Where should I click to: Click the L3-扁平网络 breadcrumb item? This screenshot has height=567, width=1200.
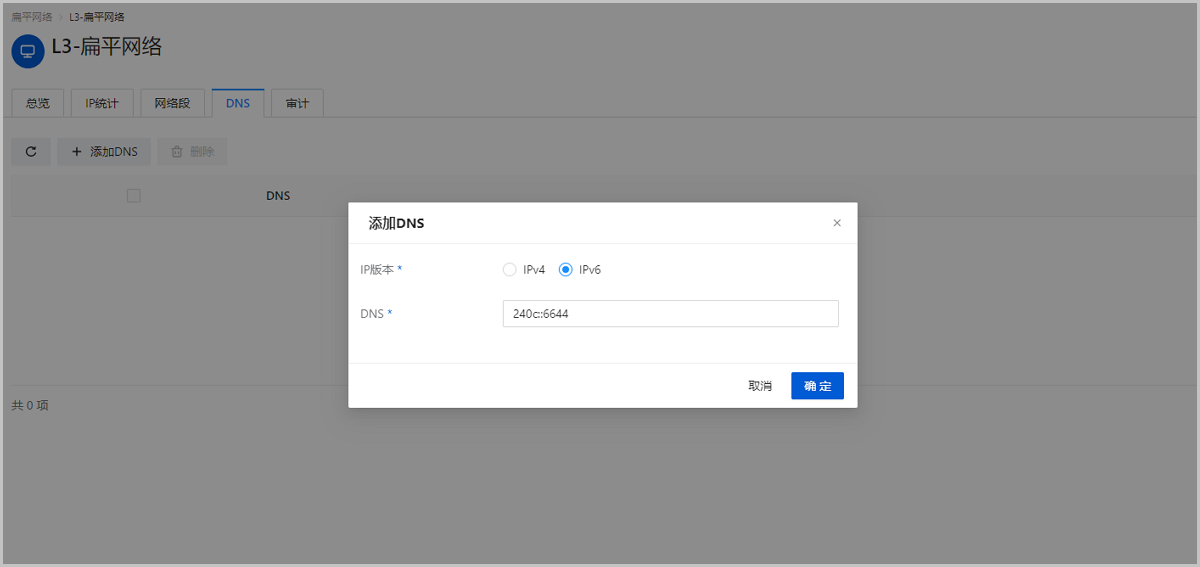click(97, 17)
